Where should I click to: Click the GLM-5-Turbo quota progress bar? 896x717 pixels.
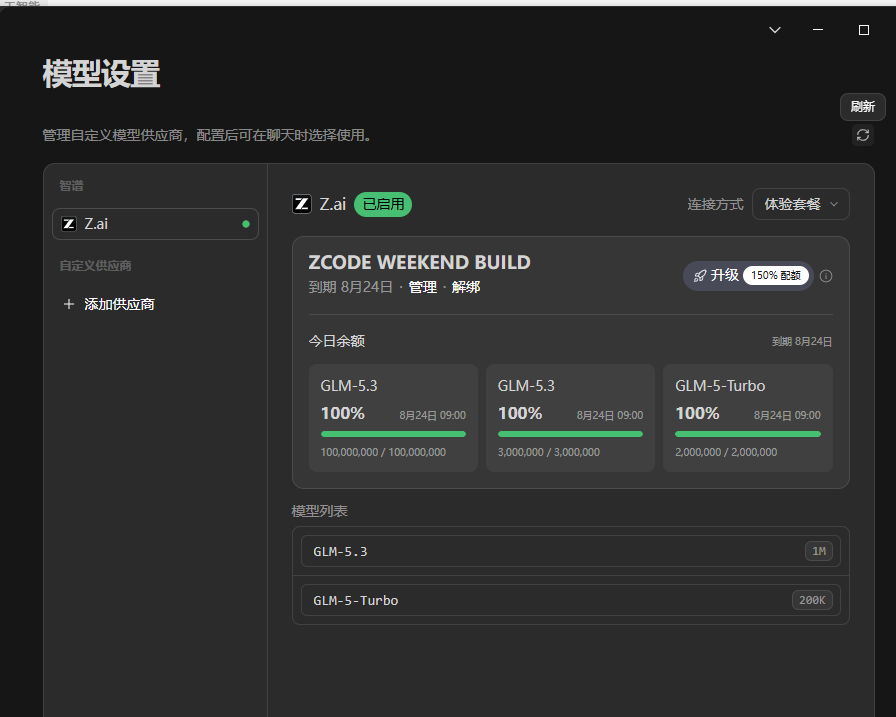tap(747, 434)
